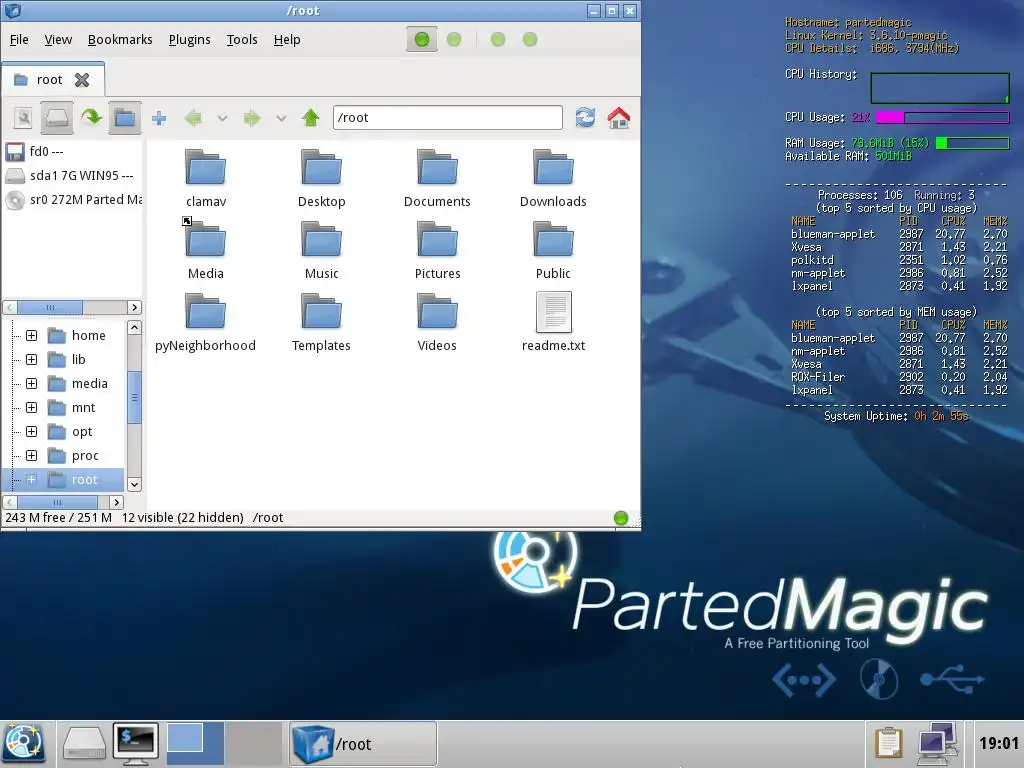
Task: Open the back history dropdown arrow
Action: 222,118
